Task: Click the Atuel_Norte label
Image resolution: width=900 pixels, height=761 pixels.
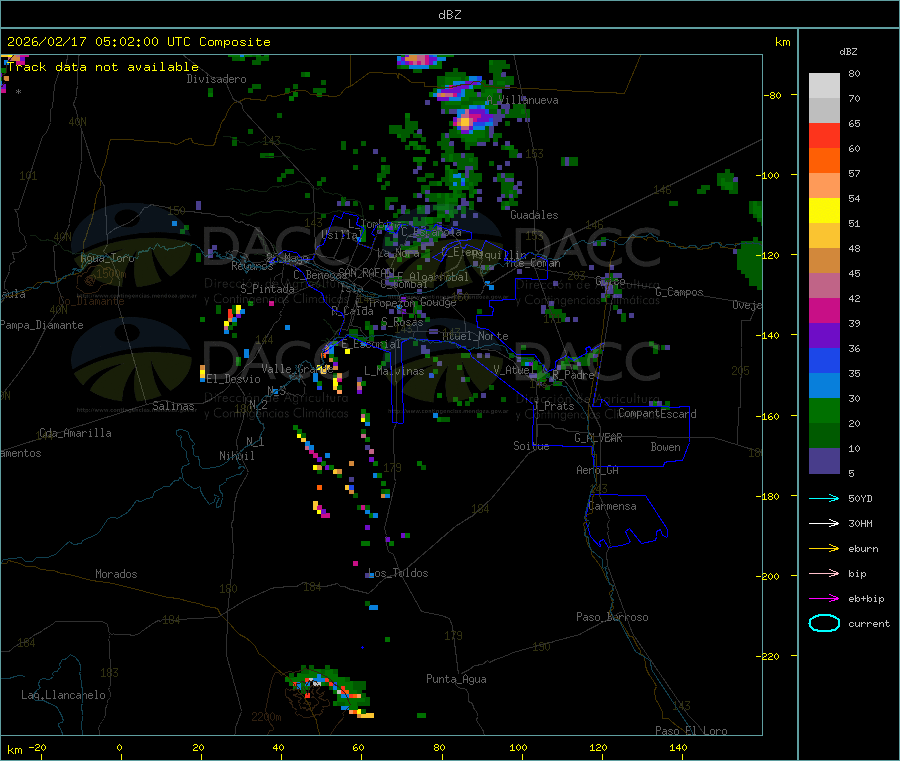Action: [x=475, y=336]
